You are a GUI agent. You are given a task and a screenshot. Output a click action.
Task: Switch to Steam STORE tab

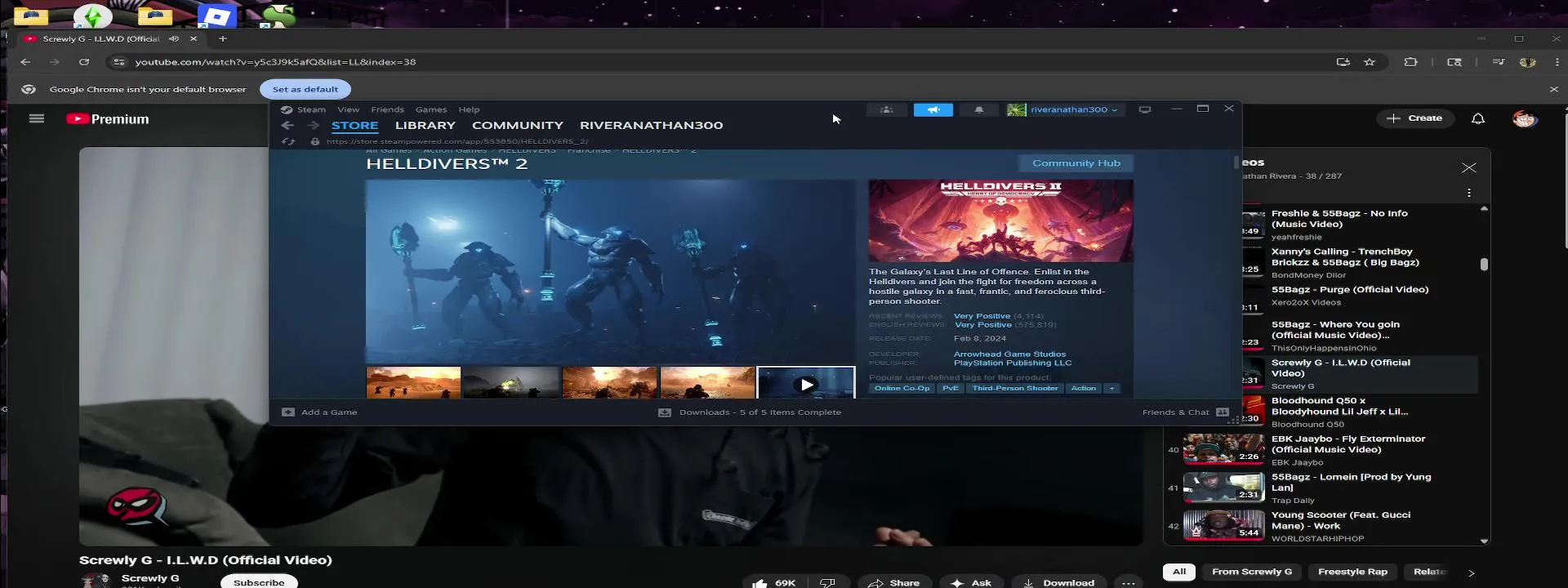tap(354, 125)
